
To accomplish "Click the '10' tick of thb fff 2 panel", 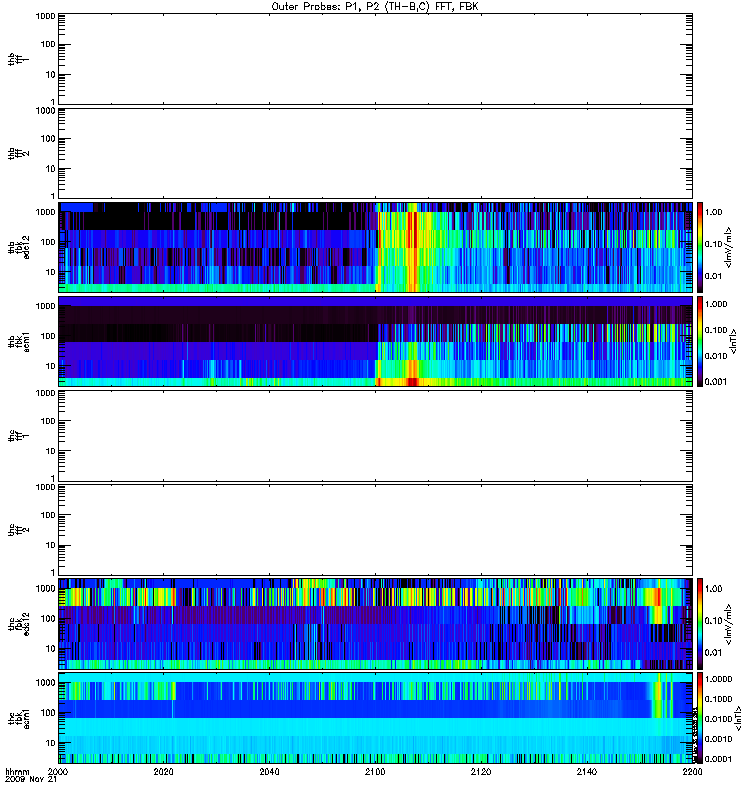I will click(x=51, y=168).
